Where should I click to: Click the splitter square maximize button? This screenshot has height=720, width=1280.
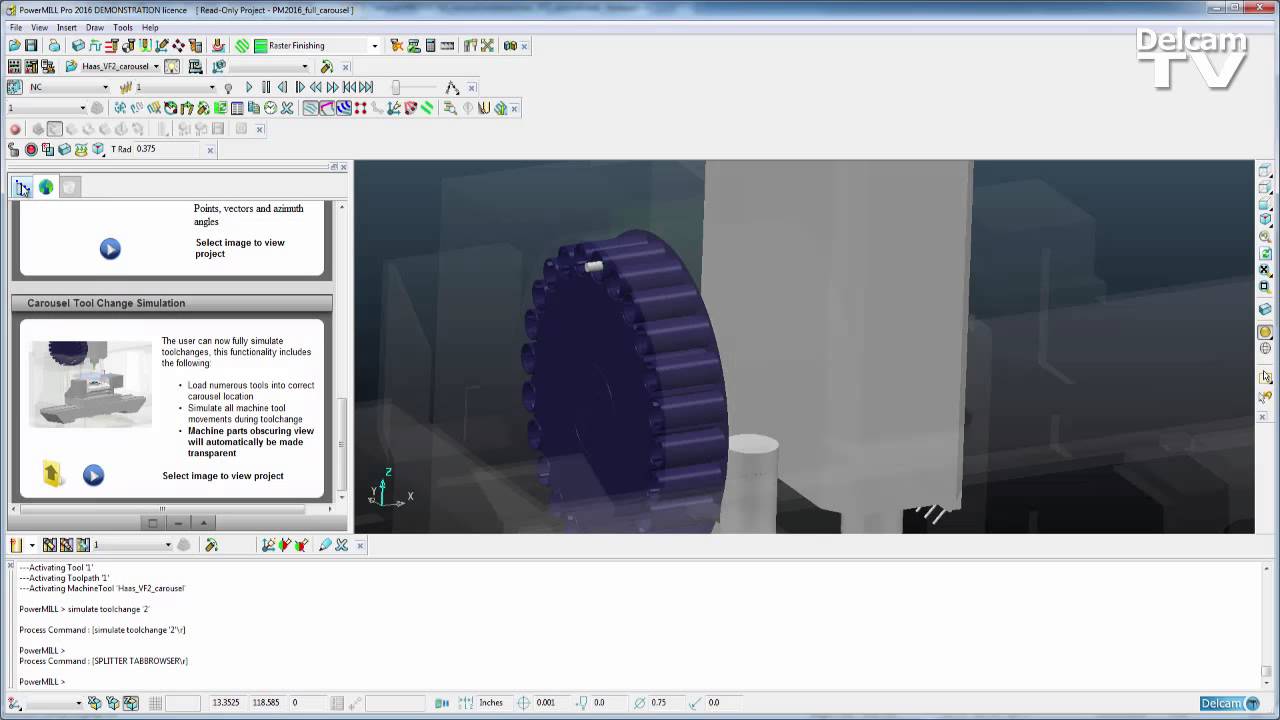coord(153,523)
